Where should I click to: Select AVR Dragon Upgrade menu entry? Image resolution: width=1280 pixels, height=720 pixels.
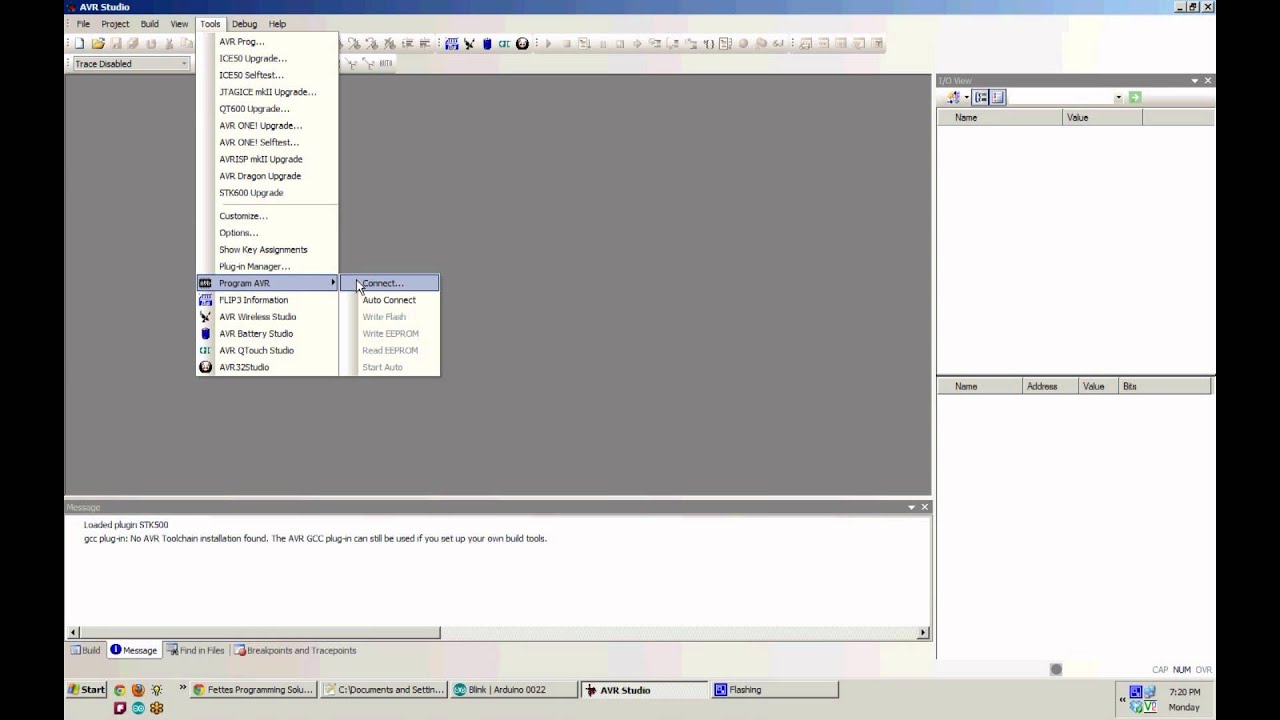point(268,176)
